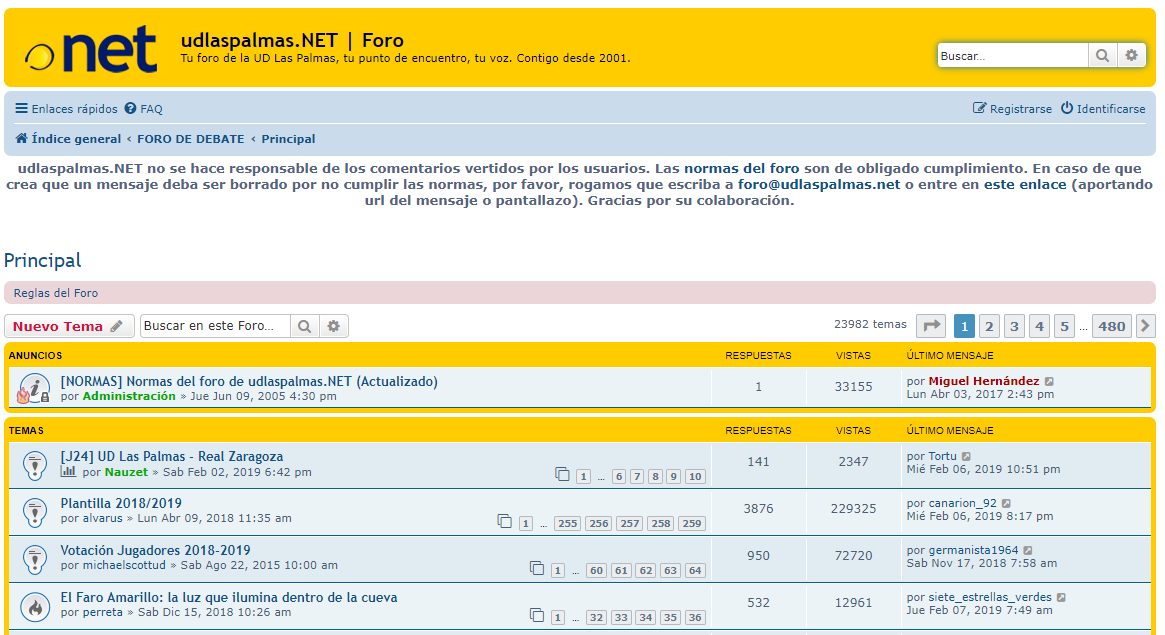Image resolution: width=1165 pixels, height=635 pixels.
Task: Open advanced search gear in the header
Action: point(1132,56)
